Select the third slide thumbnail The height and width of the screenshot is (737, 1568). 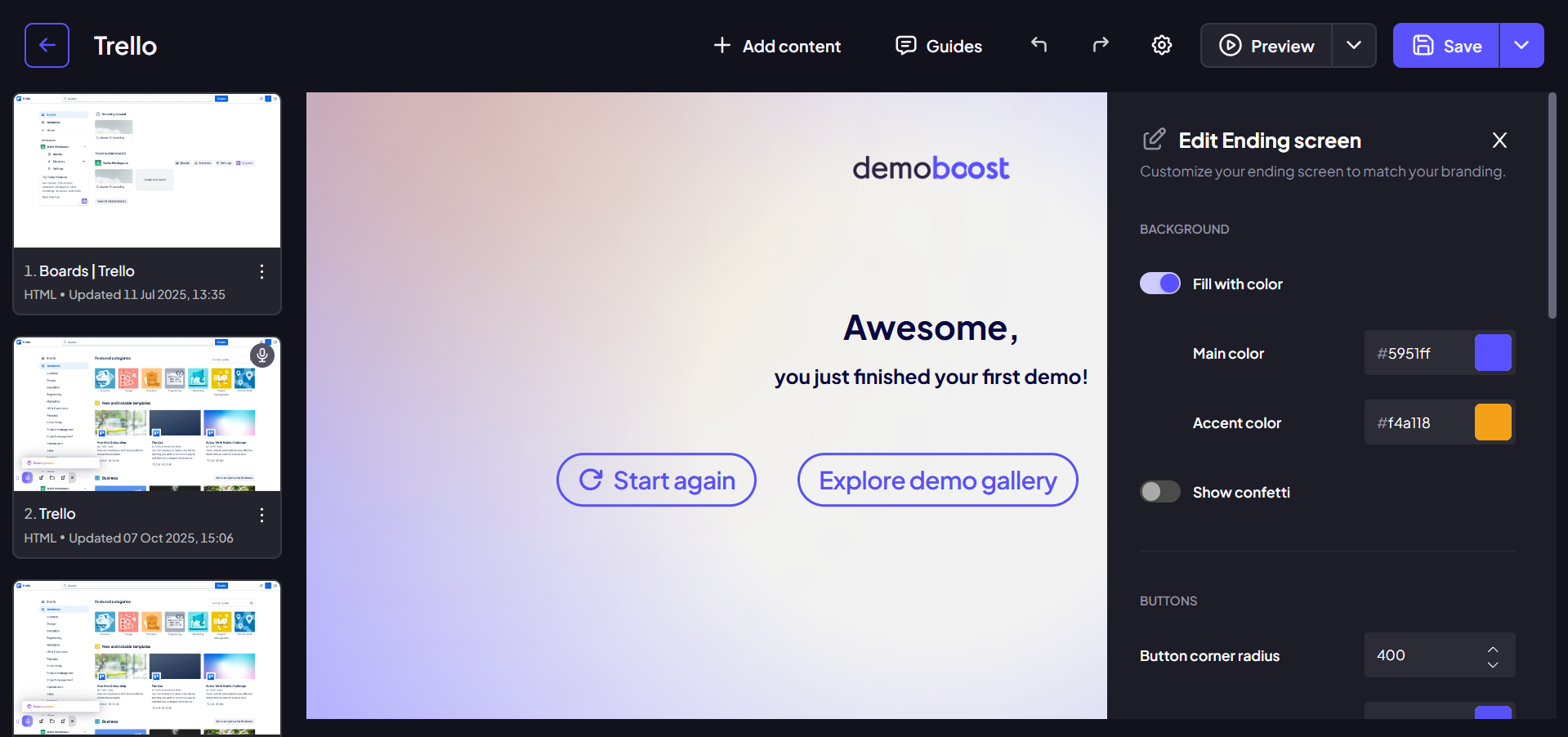click(x=147, y=658)
